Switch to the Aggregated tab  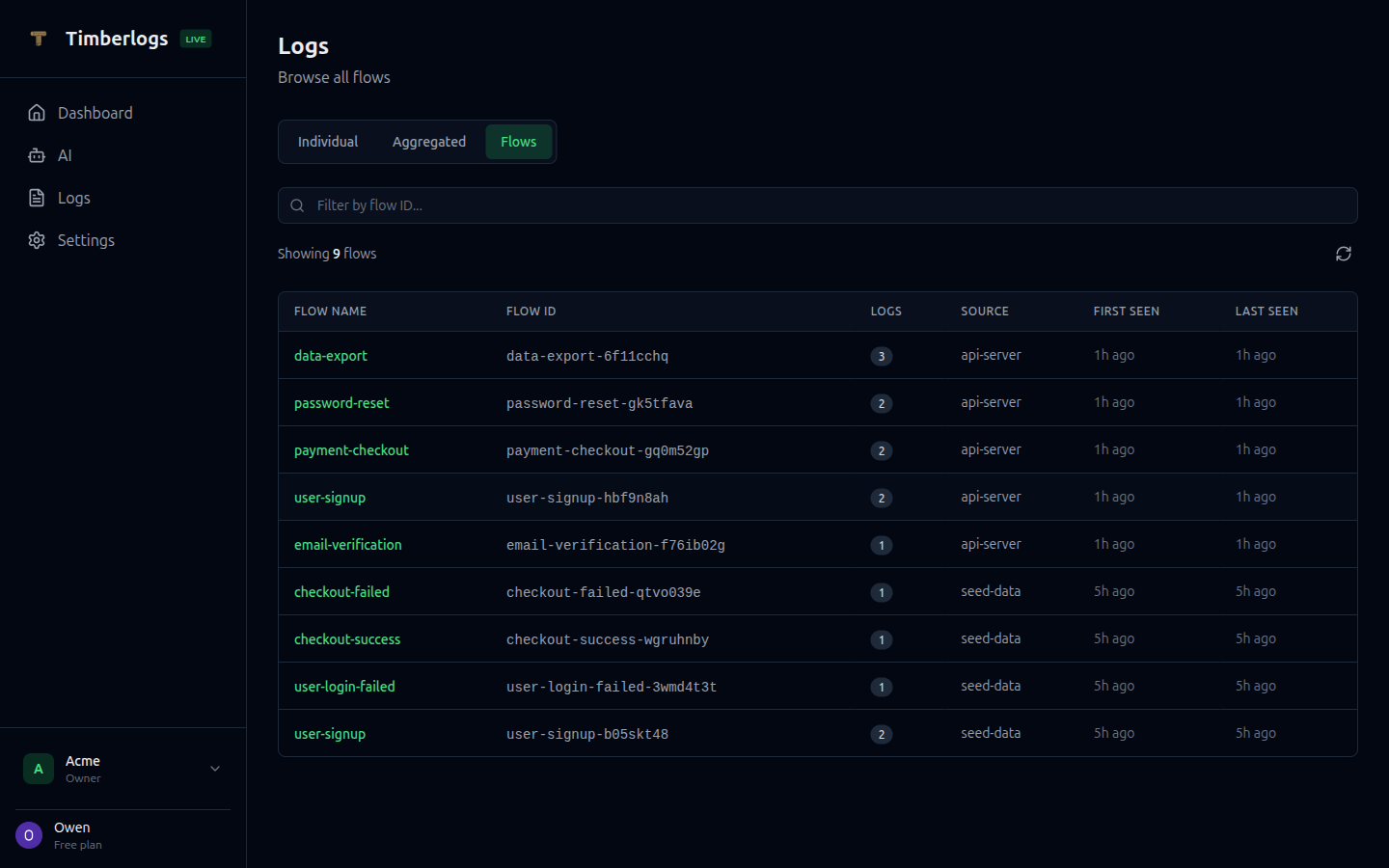(x=429, y=141)
